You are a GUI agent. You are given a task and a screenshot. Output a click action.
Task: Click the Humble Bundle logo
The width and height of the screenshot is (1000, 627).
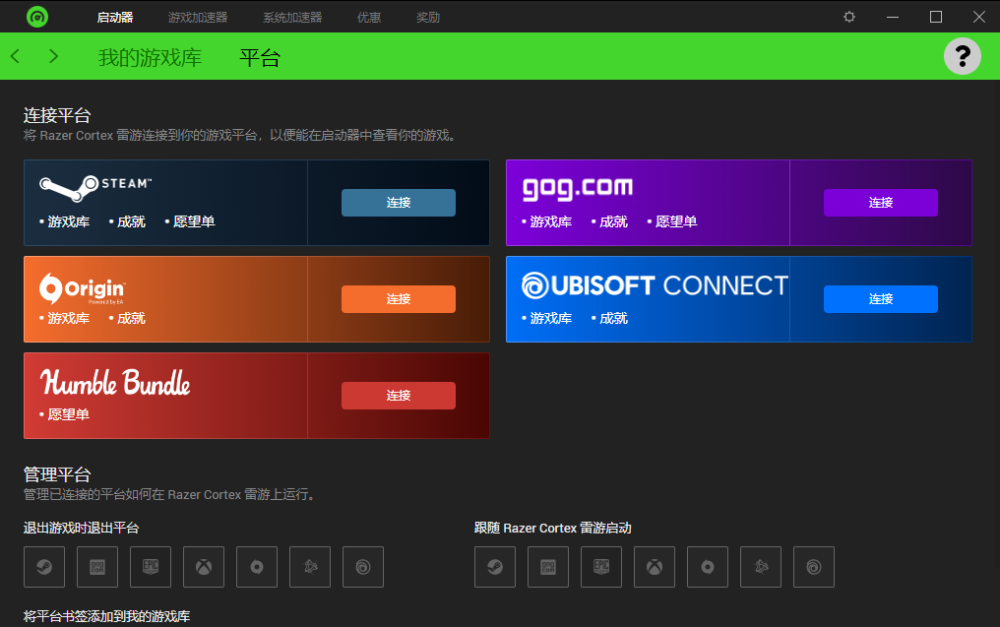pos(115,382)
